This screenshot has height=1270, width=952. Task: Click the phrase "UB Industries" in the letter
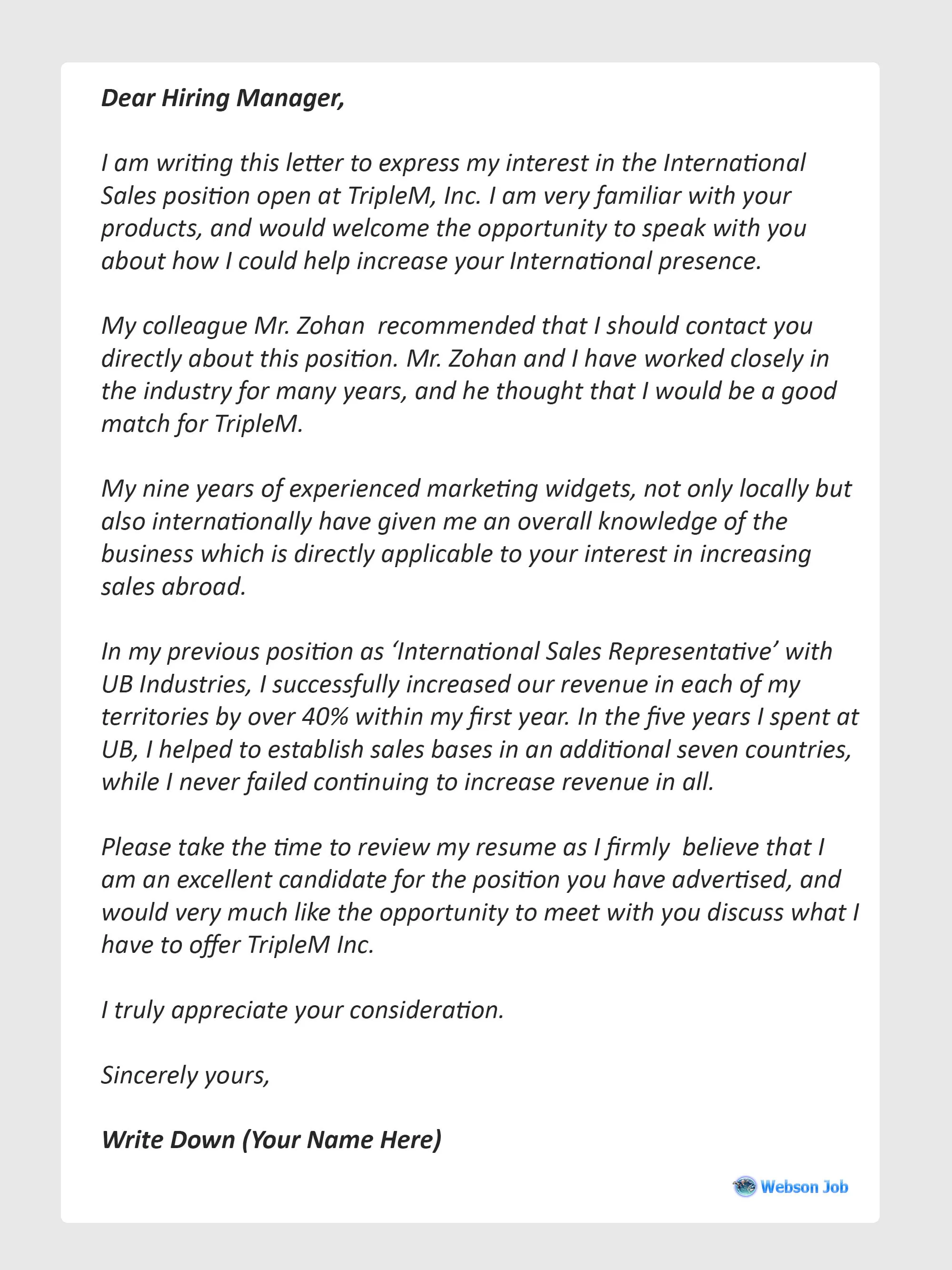tap(176, 684)
